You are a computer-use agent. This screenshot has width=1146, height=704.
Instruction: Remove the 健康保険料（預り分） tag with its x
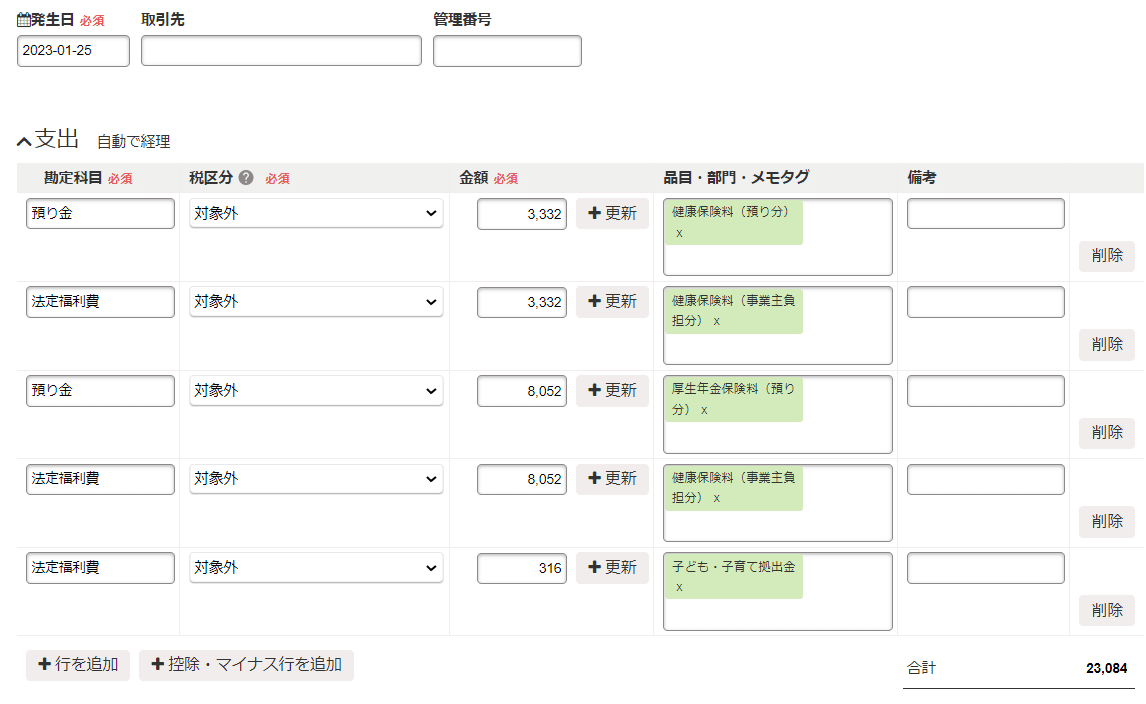tap(679, 233)
